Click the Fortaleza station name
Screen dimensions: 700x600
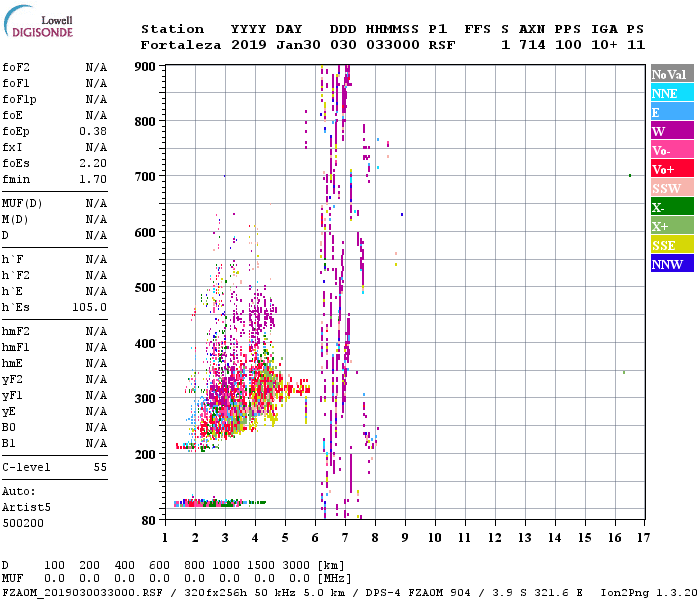(181, 45)
